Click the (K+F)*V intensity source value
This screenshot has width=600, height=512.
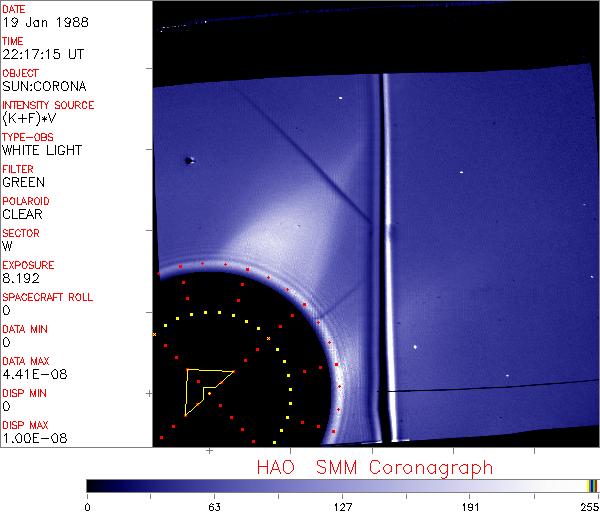click(x=29, y=118)
